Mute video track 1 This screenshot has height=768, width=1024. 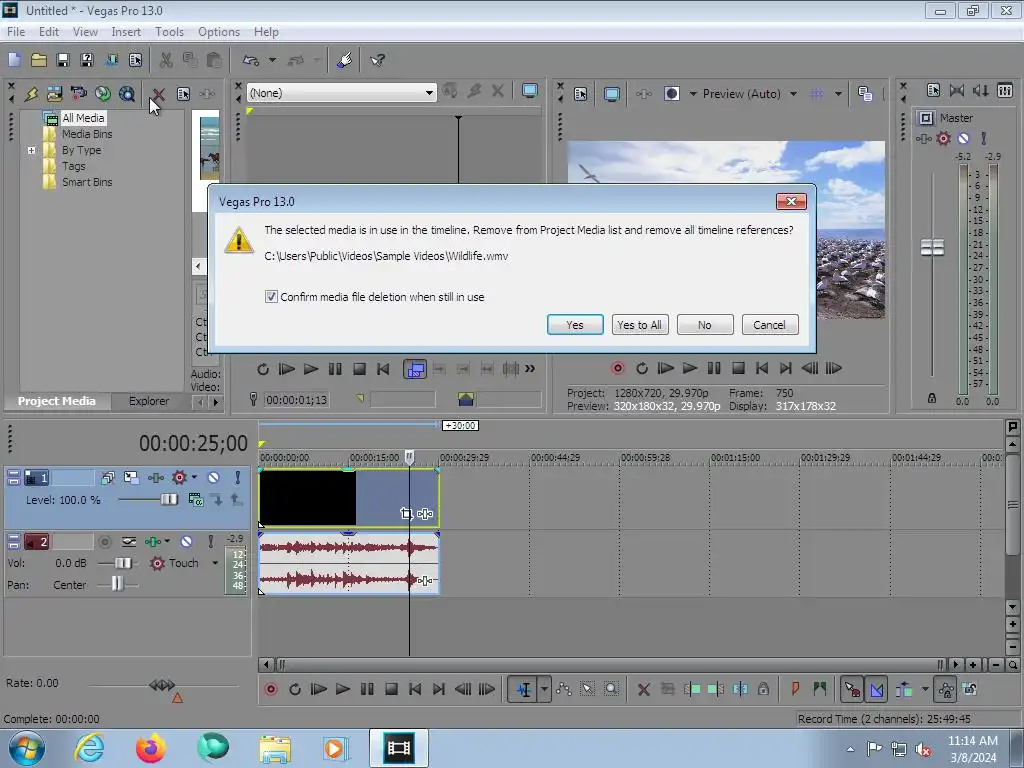(x=214, y=477)
